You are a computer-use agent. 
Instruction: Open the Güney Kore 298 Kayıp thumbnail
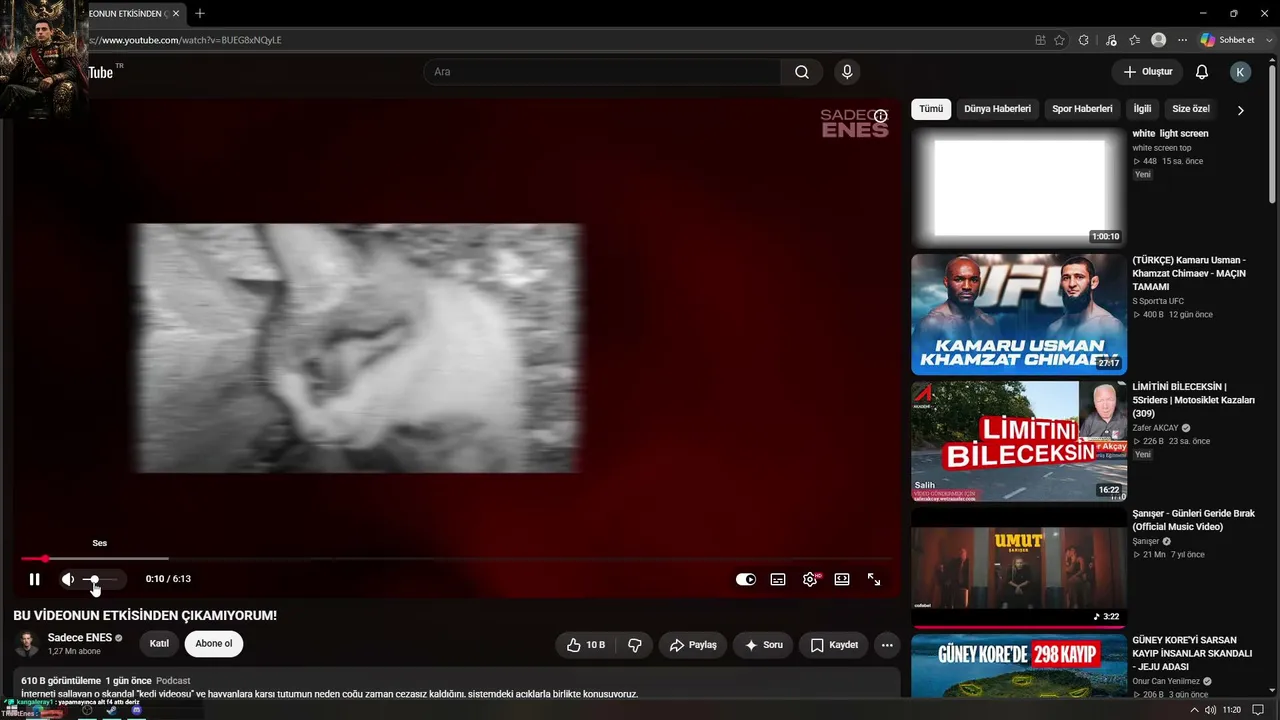[x=1018, y=666]
